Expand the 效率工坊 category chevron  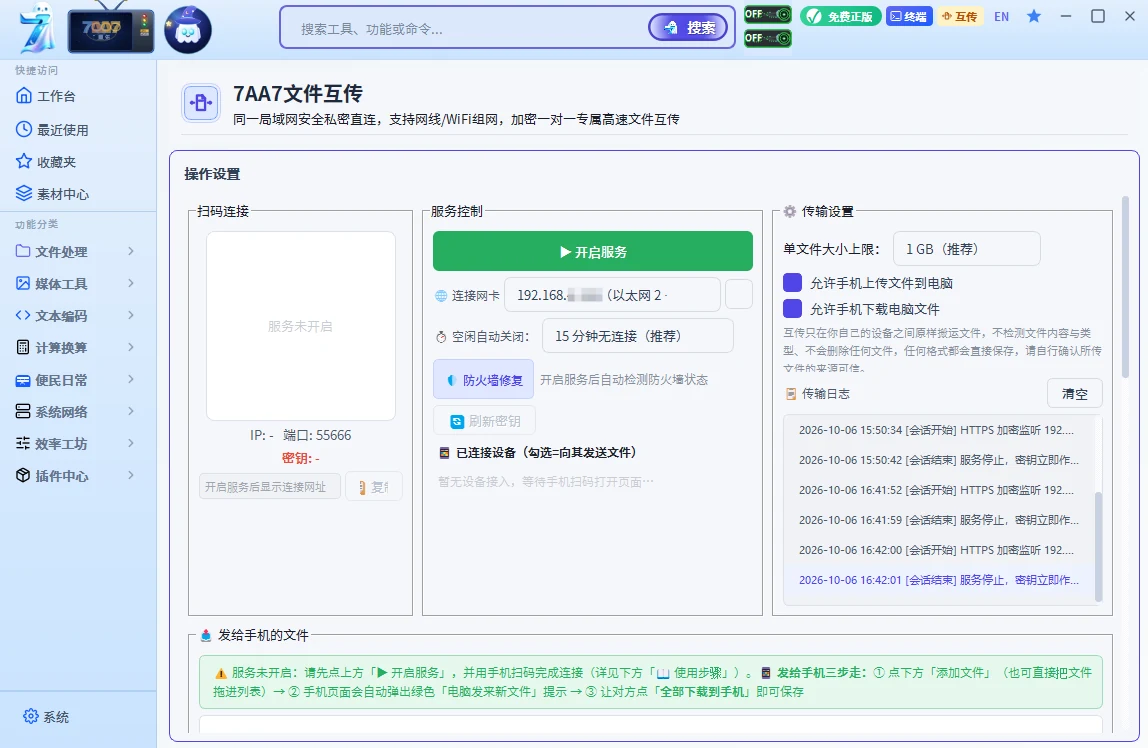point(131,444)
